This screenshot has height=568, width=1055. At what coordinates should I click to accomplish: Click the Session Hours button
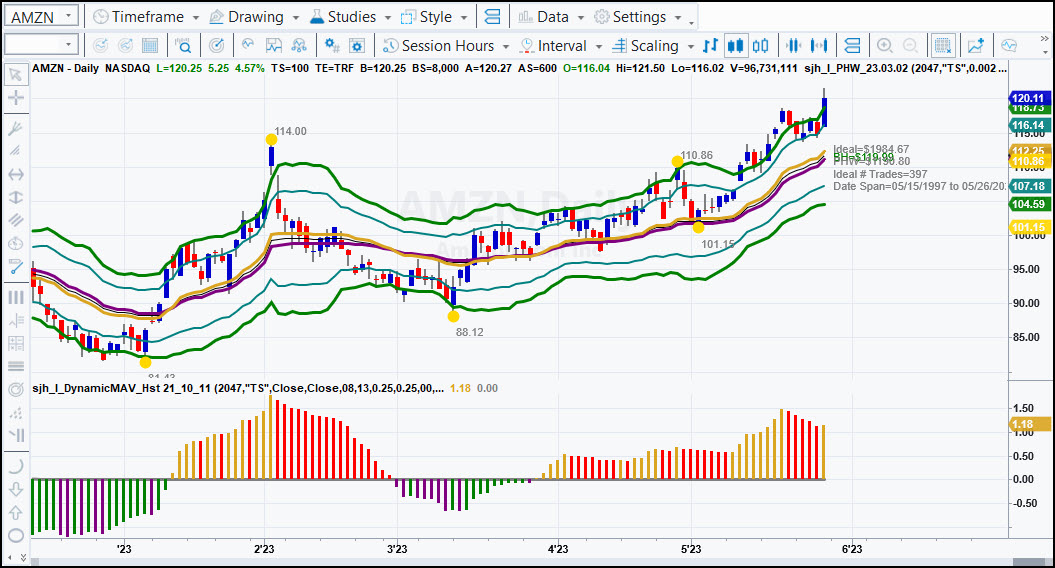click(x=439, y=46)
